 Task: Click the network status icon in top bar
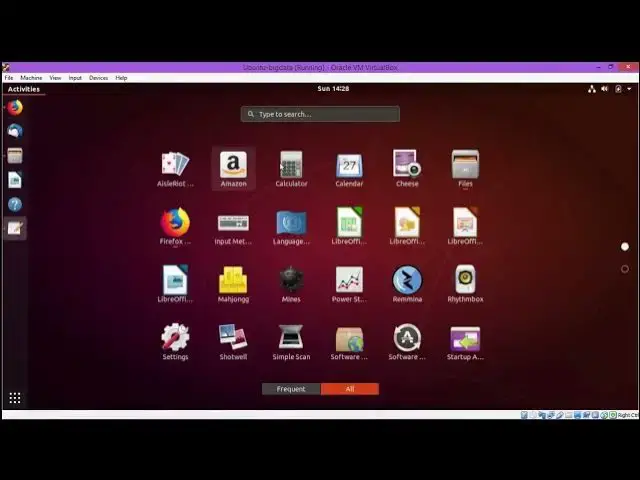pyautogui.click(x=592, y=89)
